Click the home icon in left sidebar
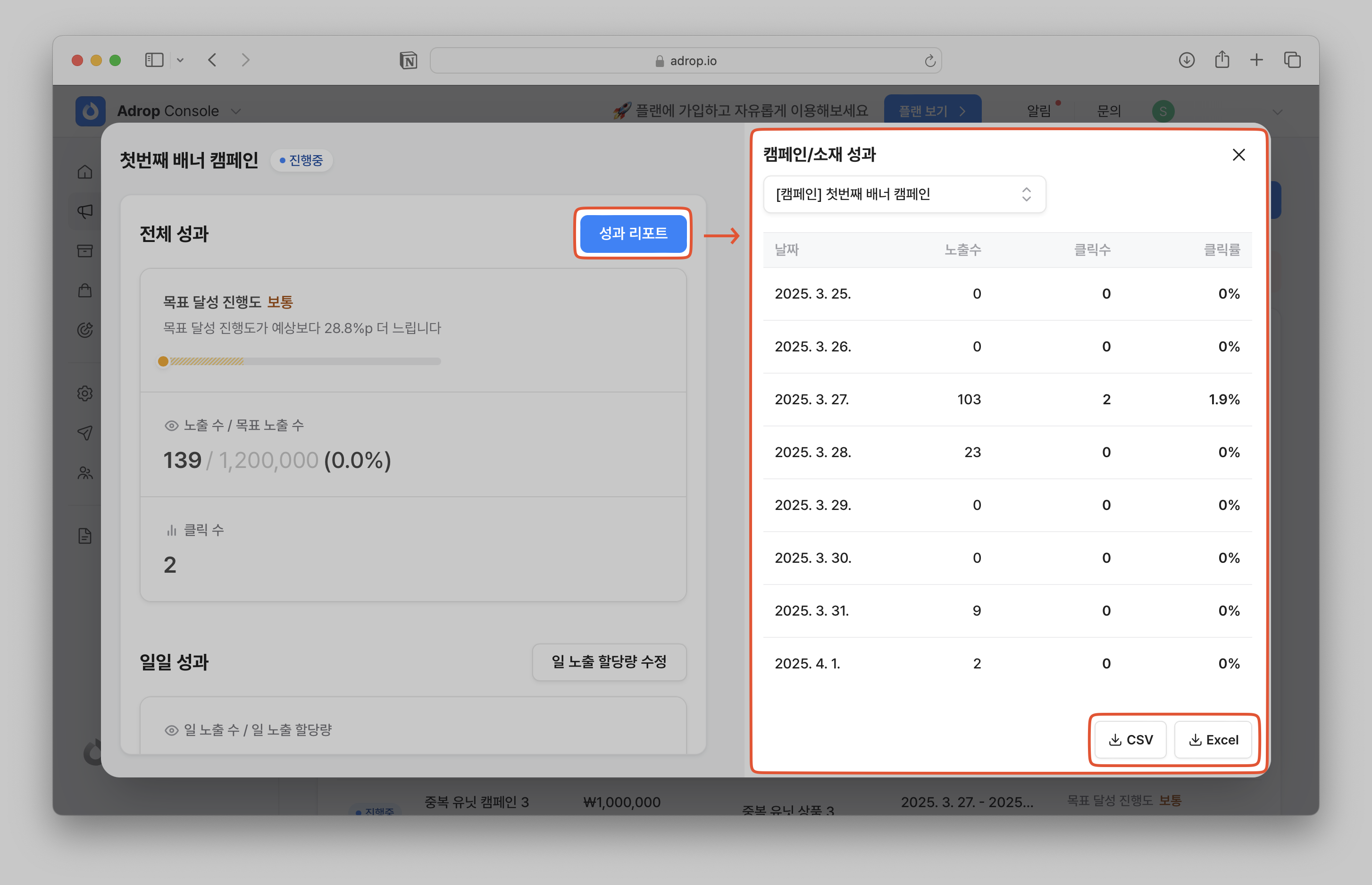 85,172
